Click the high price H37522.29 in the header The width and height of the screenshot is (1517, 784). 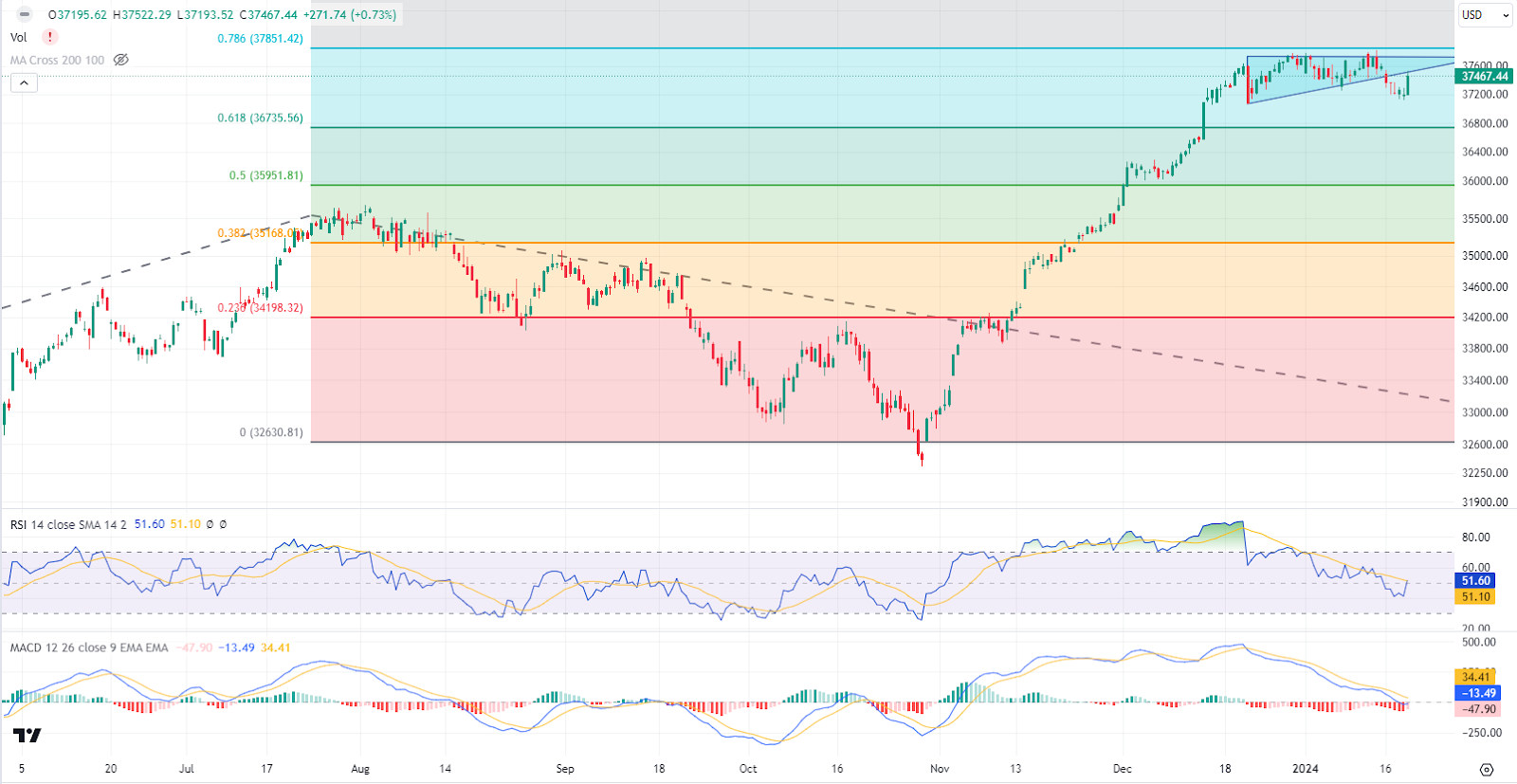[x=141, y=15]
